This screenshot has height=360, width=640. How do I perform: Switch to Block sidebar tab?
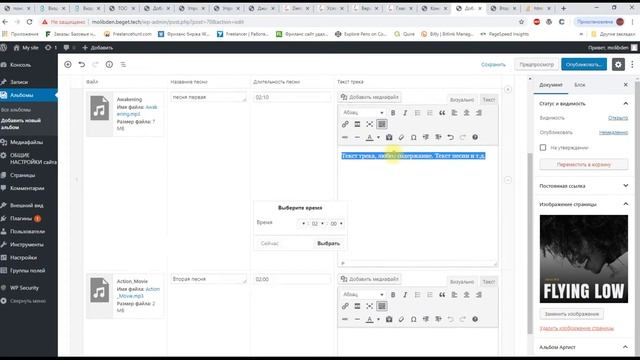click(580, 85)
